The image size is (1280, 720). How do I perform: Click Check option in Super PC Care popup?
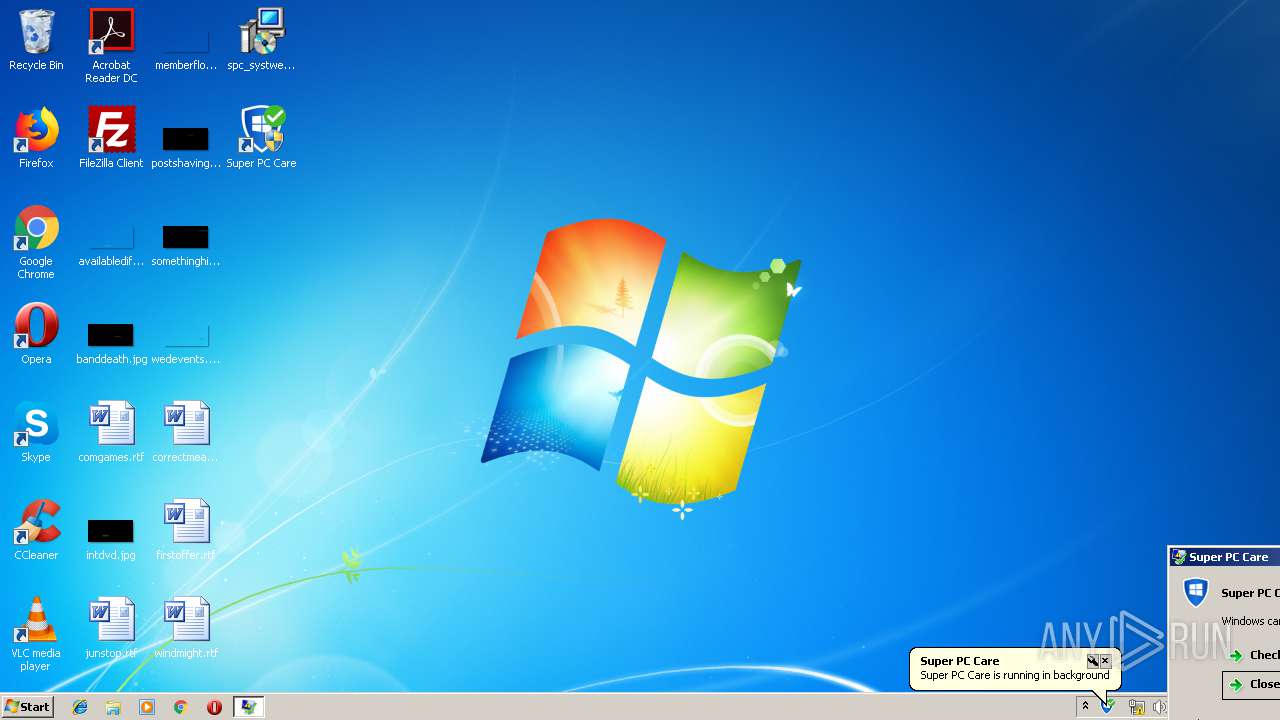pos(1253,655)
